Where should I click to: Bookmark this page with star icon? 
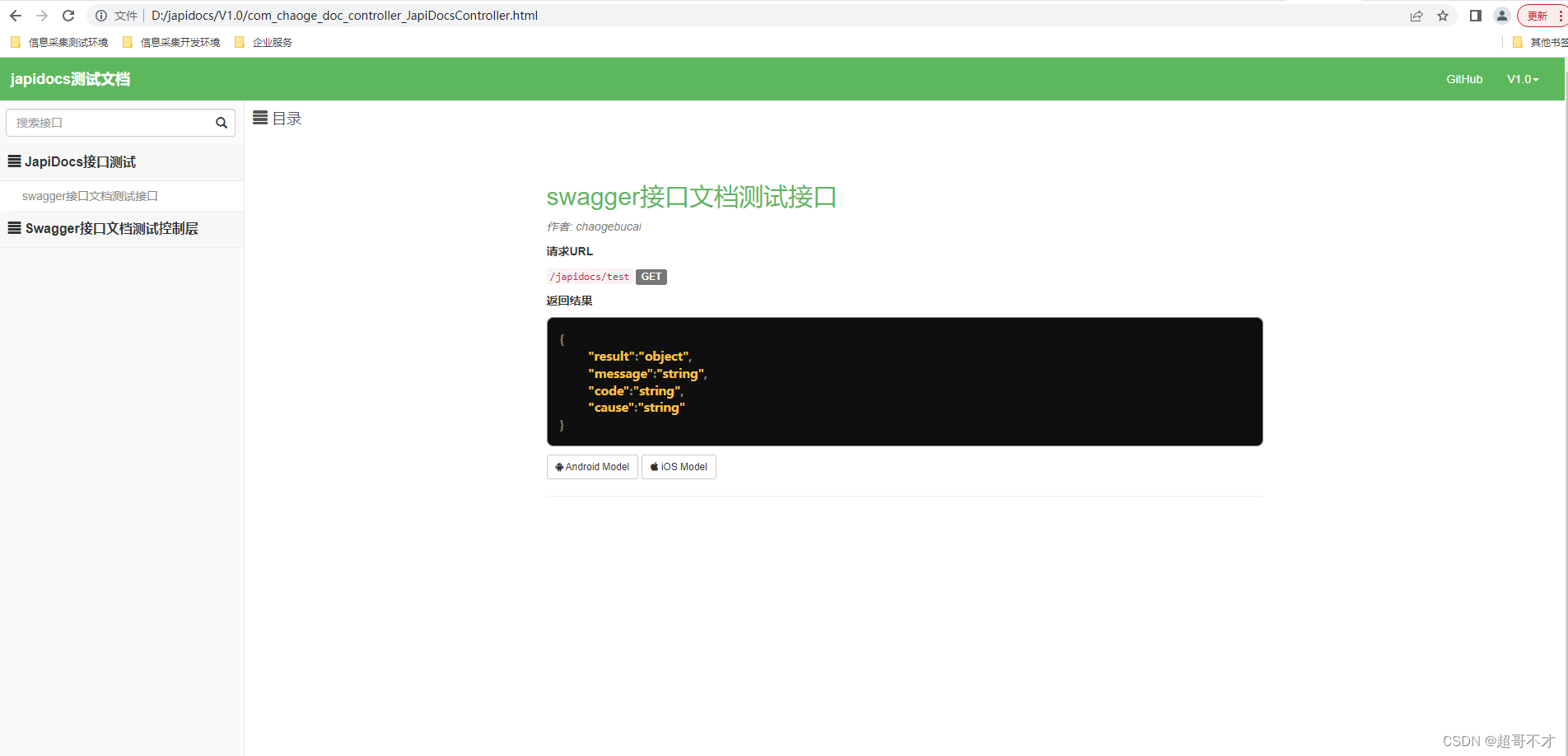click(x=1443, y=16)
